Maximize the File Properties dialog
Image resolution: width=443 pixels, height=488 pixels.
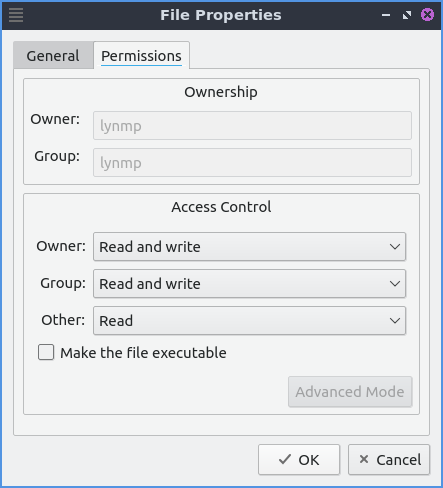407,15
